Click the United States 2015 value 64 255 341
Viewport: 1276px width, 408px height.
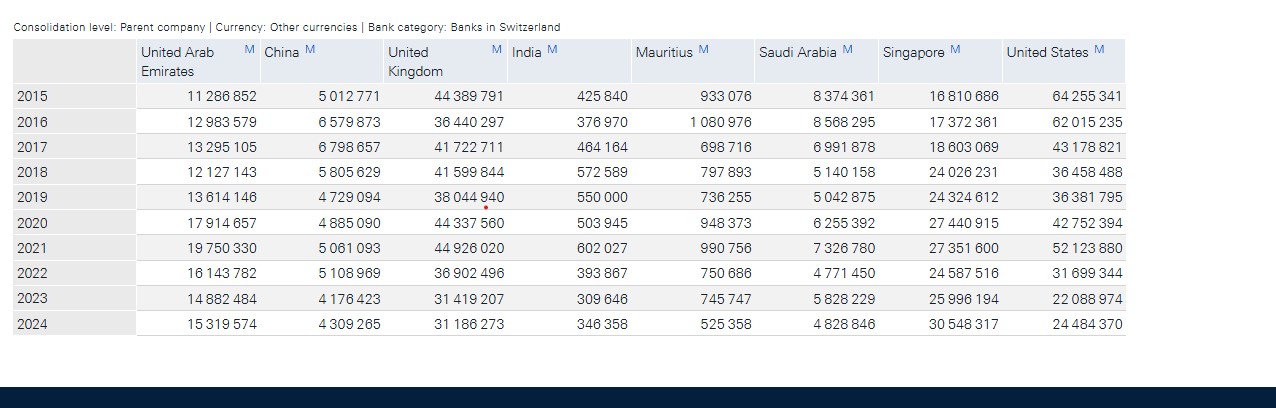coord(1087,97)
